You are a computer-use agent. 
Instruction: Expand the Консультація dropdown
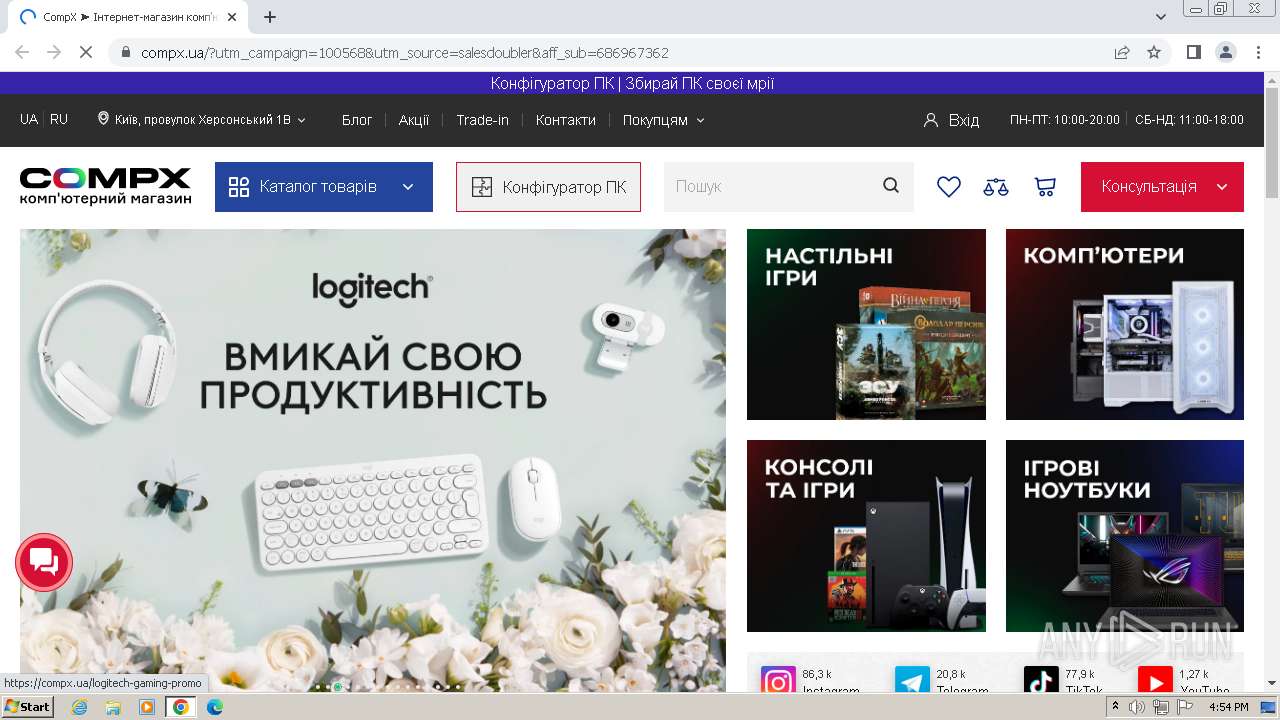coord(1222,187)
